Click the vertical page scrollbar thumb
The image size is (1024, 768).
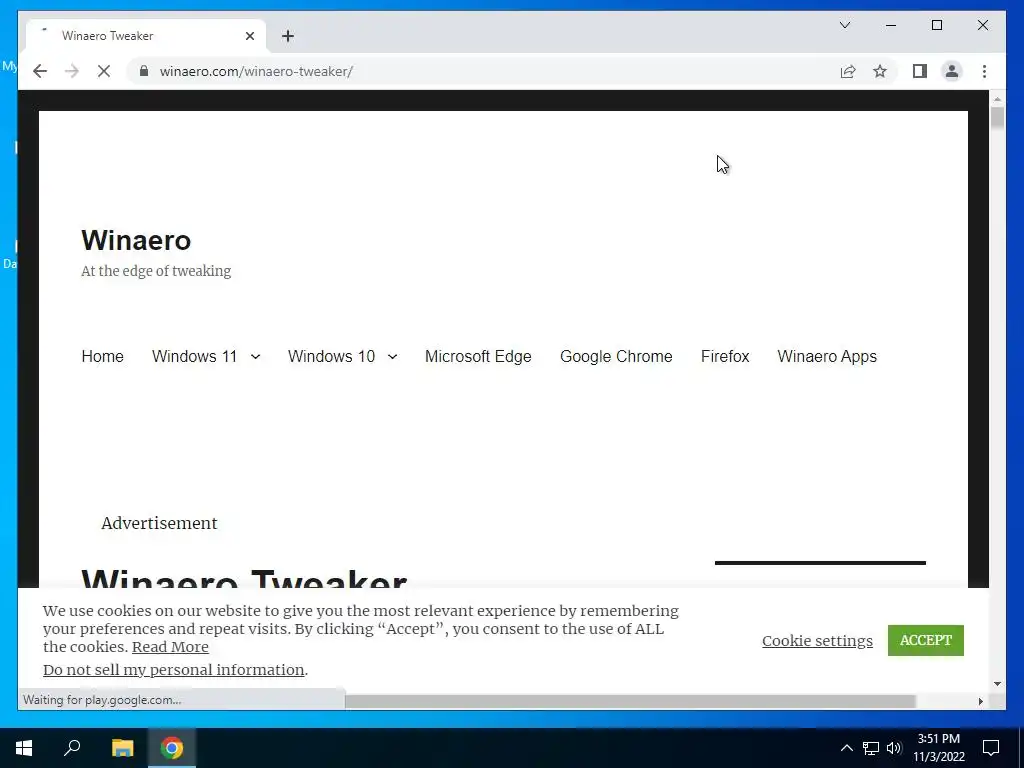pos(997,118)
